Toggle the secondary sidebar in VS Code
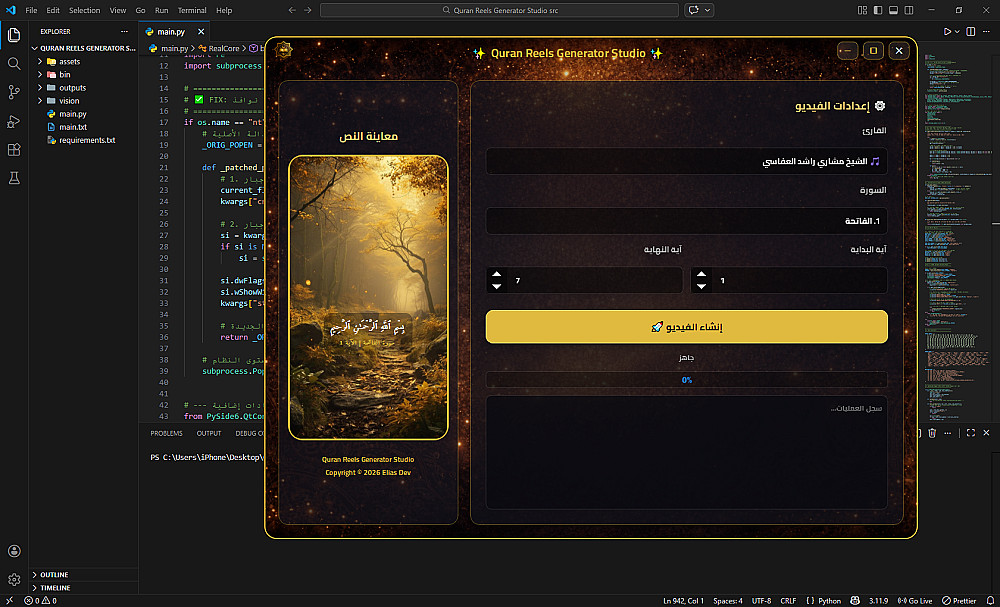This screenshot has width=1000, height=607. click(x=909, y=10)
